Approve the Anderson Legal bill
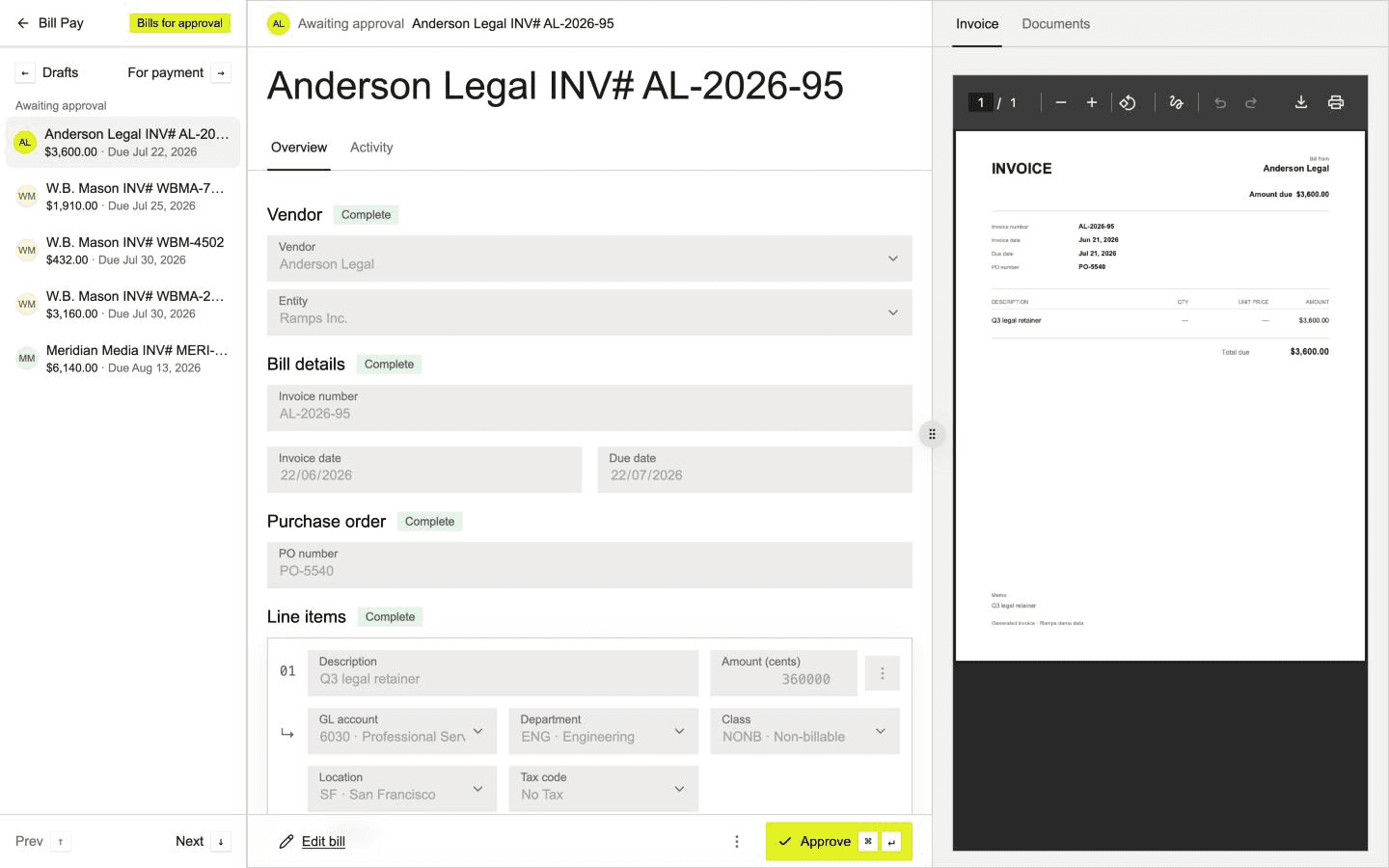Viewport: 1389px width, 868px height. 839,841
